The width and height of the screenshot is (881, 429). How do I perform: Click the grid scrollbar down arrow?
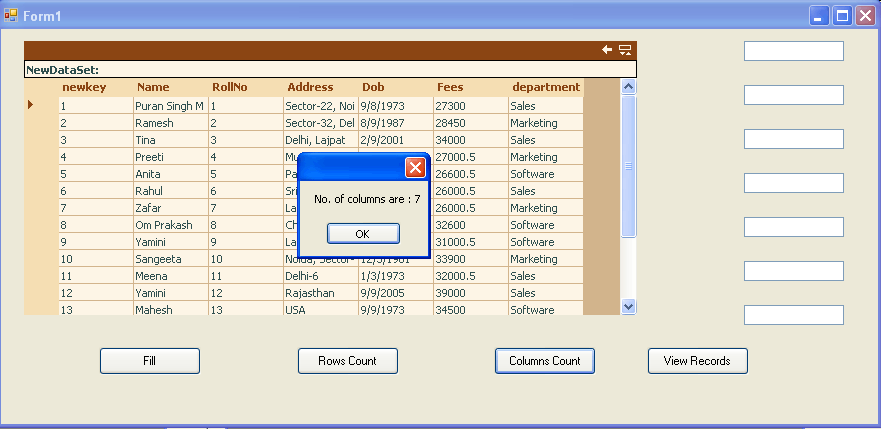[628, 307]
